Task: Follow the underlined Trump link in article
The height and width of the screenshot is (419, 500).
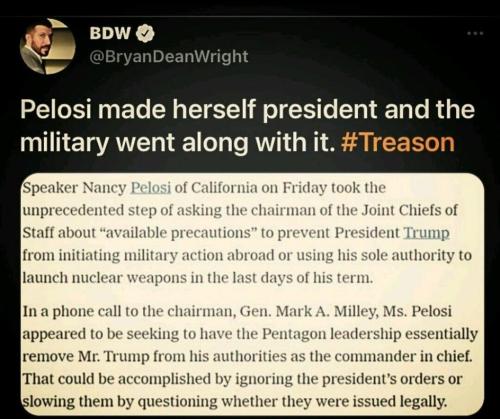Action: [426, 232]
